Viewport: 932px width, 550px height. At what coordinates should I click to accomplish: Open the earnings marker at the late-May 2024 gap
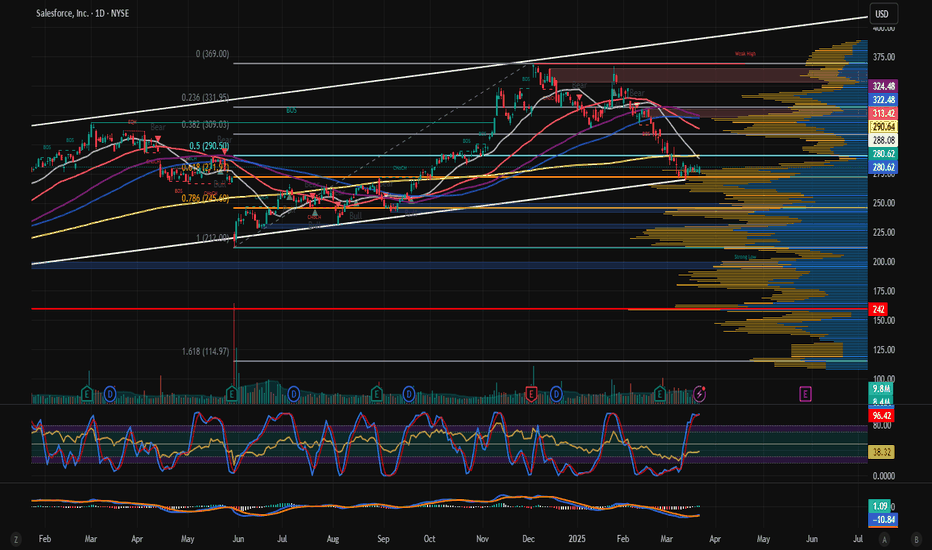(232, 393)
